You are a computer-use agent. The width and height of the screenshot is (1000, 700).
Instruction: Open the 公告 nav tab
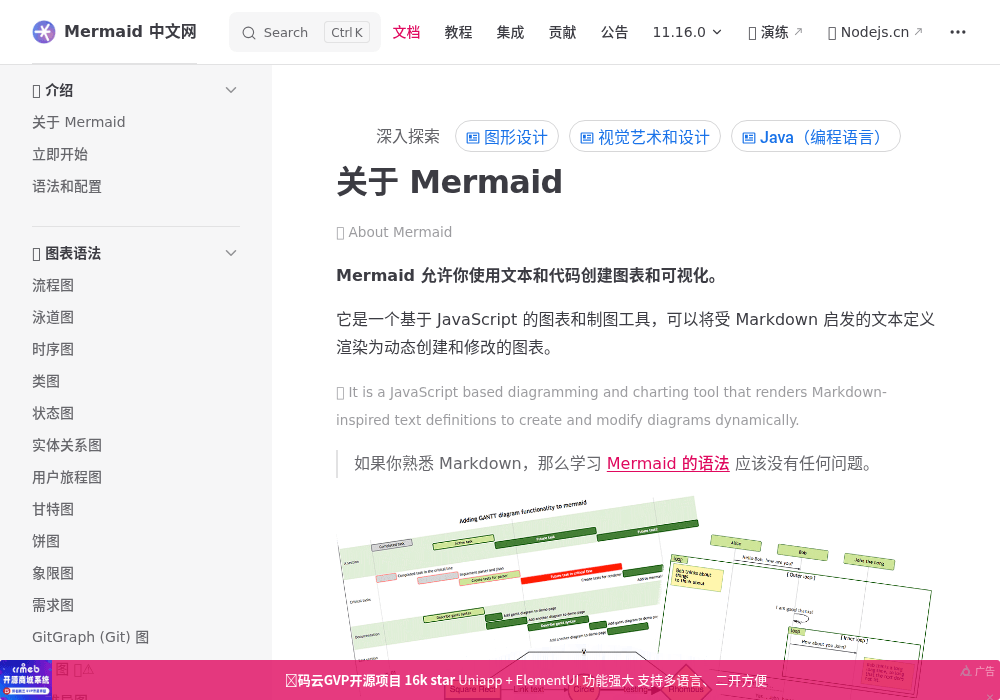point(614,32)
